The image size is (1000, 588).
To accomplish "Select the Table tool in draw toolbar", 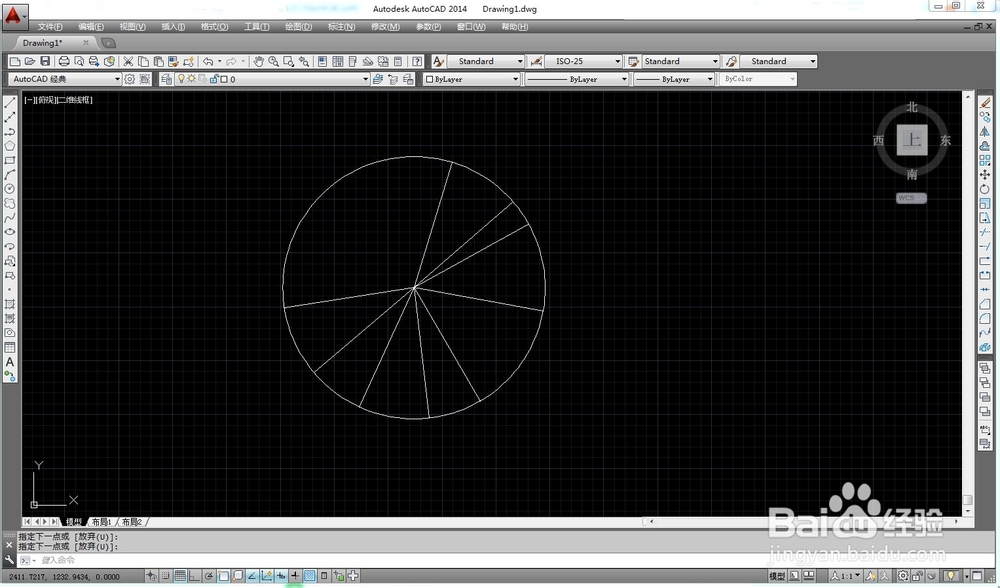I will coord(10,348).
